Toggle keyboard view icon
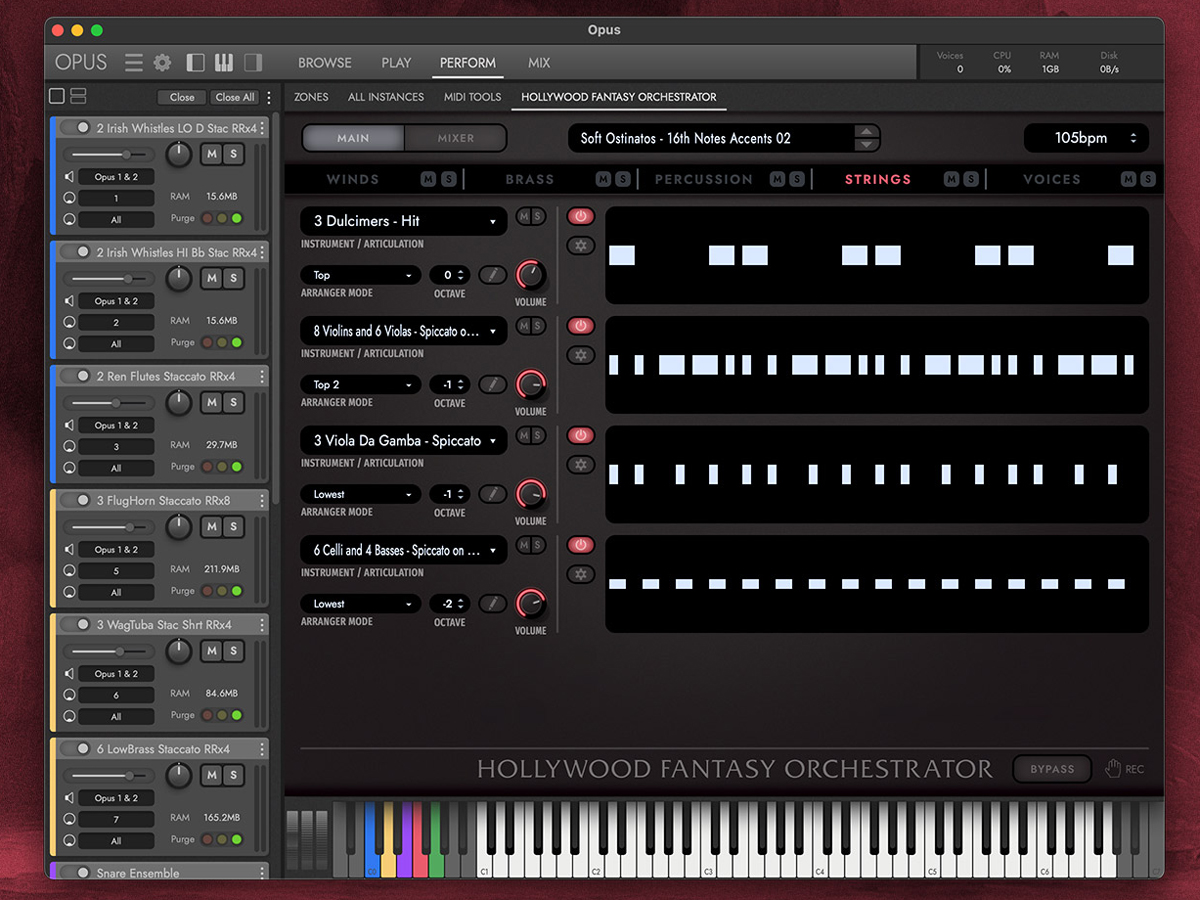 (x=224, y=63)
